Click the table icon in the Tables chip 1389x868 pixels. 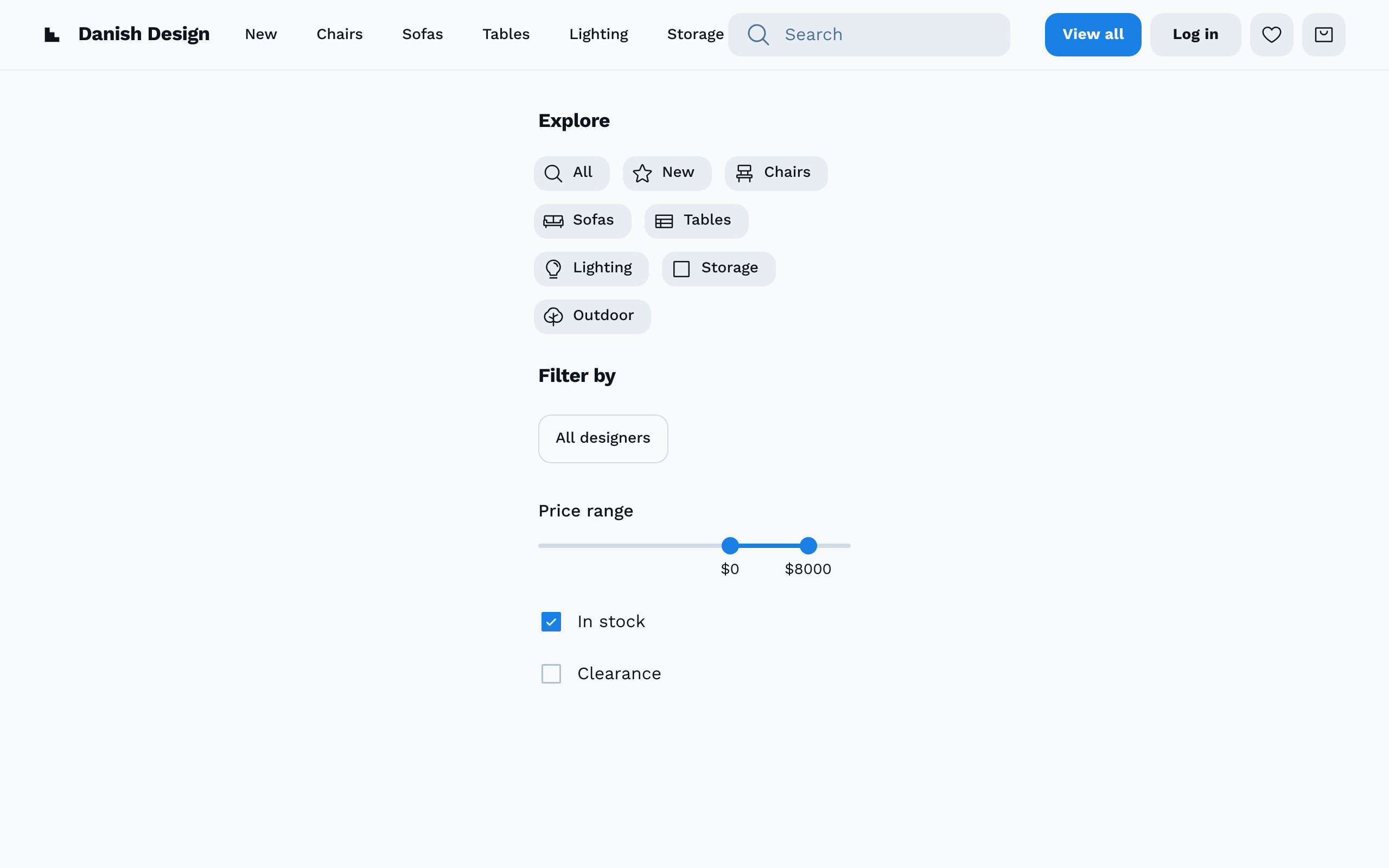(x=664, y=221)
